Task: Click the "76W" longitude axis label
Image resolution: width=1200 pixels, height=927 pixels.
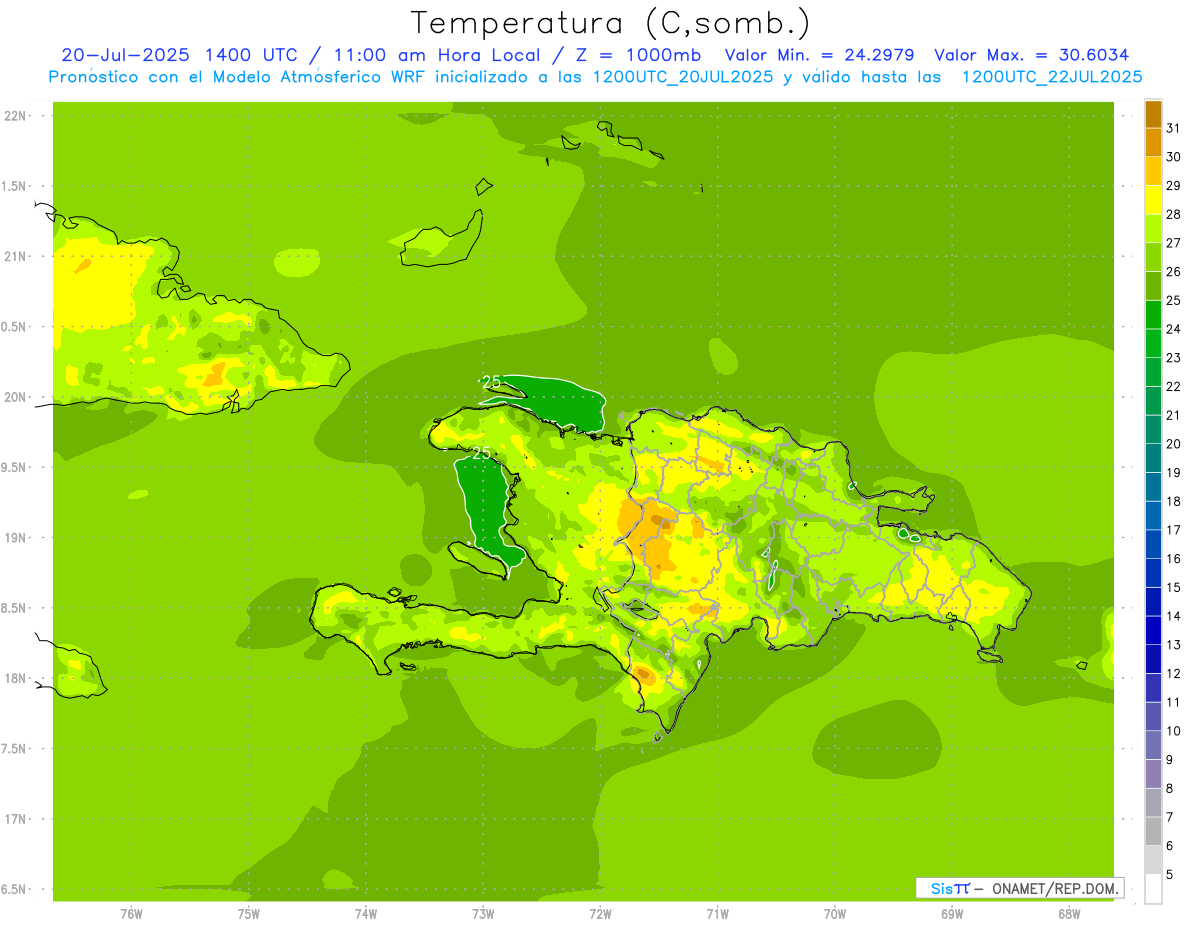Action: coord(131,914)
